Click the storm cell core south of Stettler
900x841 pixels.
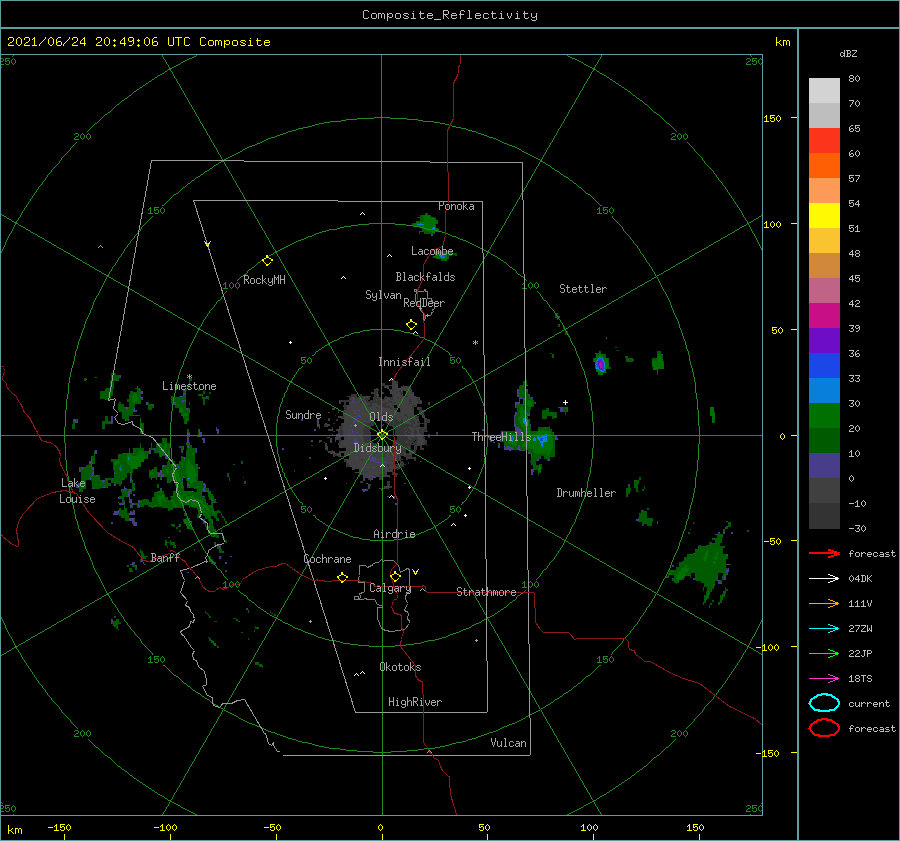[600, 364]
